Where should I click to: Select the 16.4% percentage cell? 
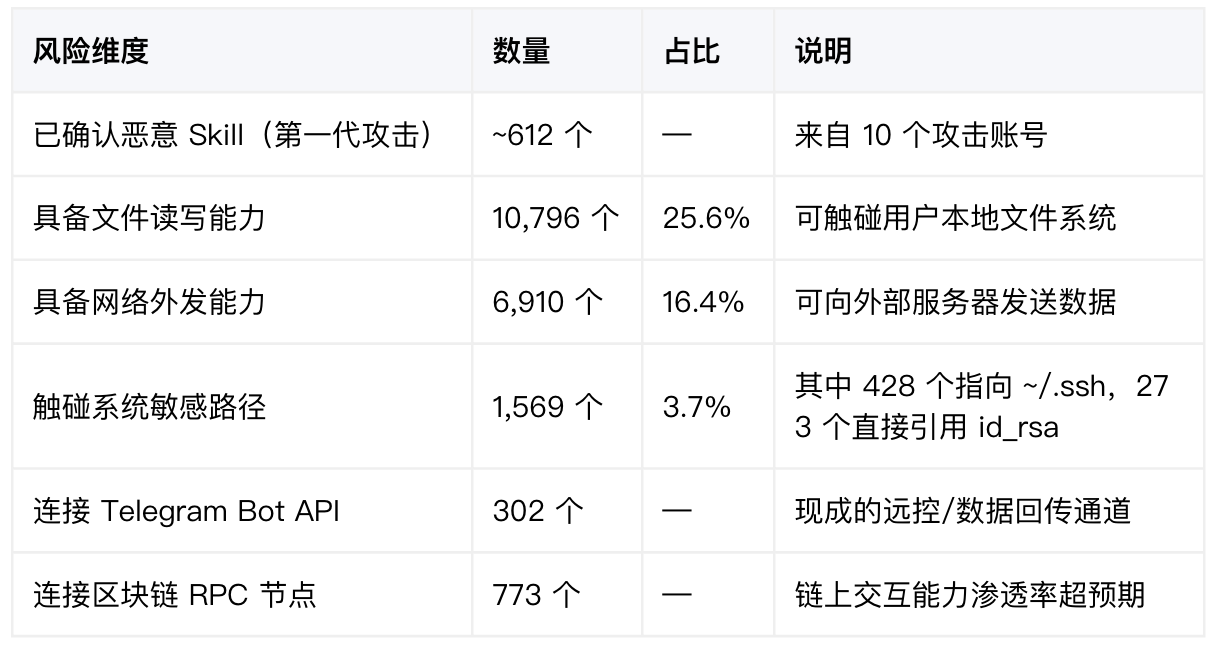click(x=703, y=302)
